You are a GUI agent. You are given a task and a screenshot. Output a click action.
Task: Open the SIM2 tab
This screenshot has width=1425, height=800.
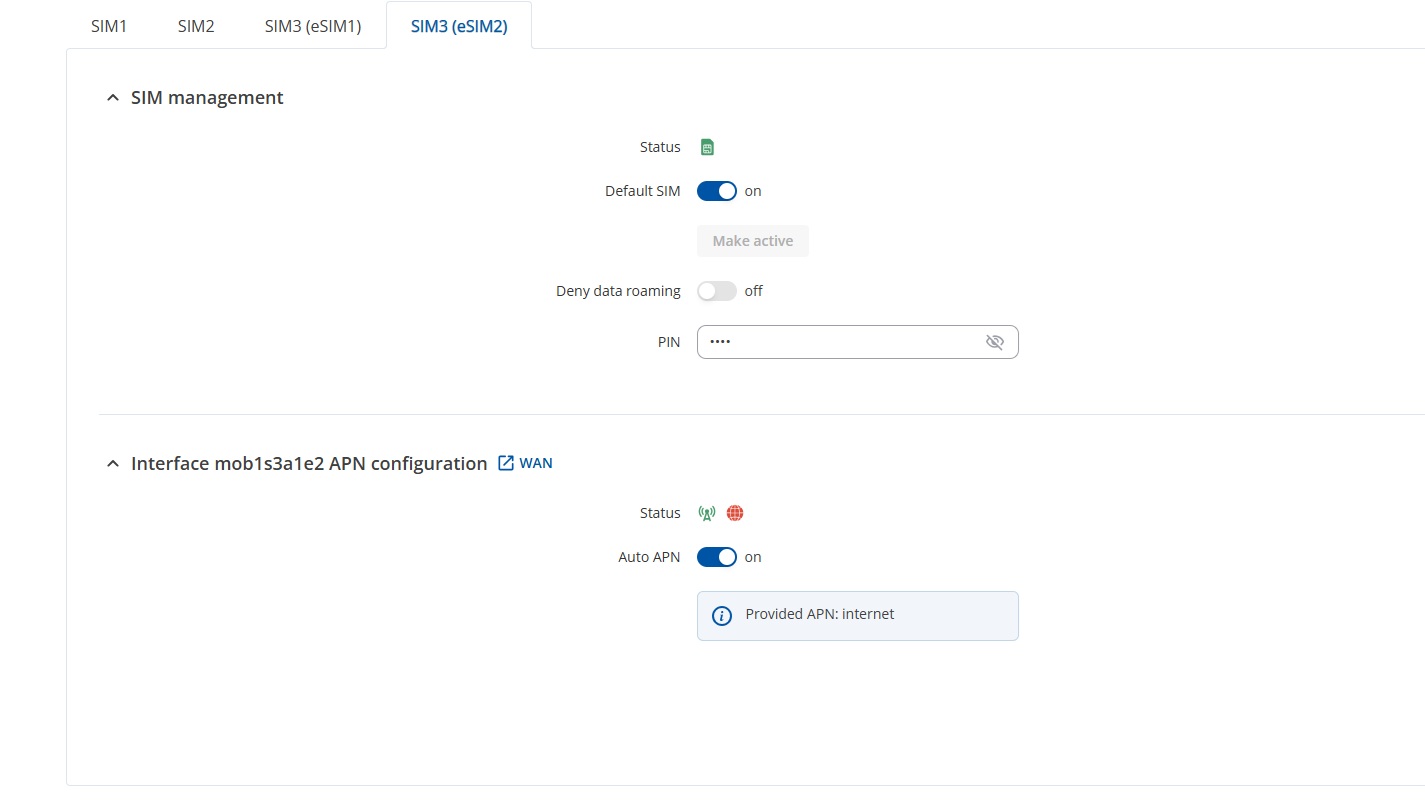point(196,26)
